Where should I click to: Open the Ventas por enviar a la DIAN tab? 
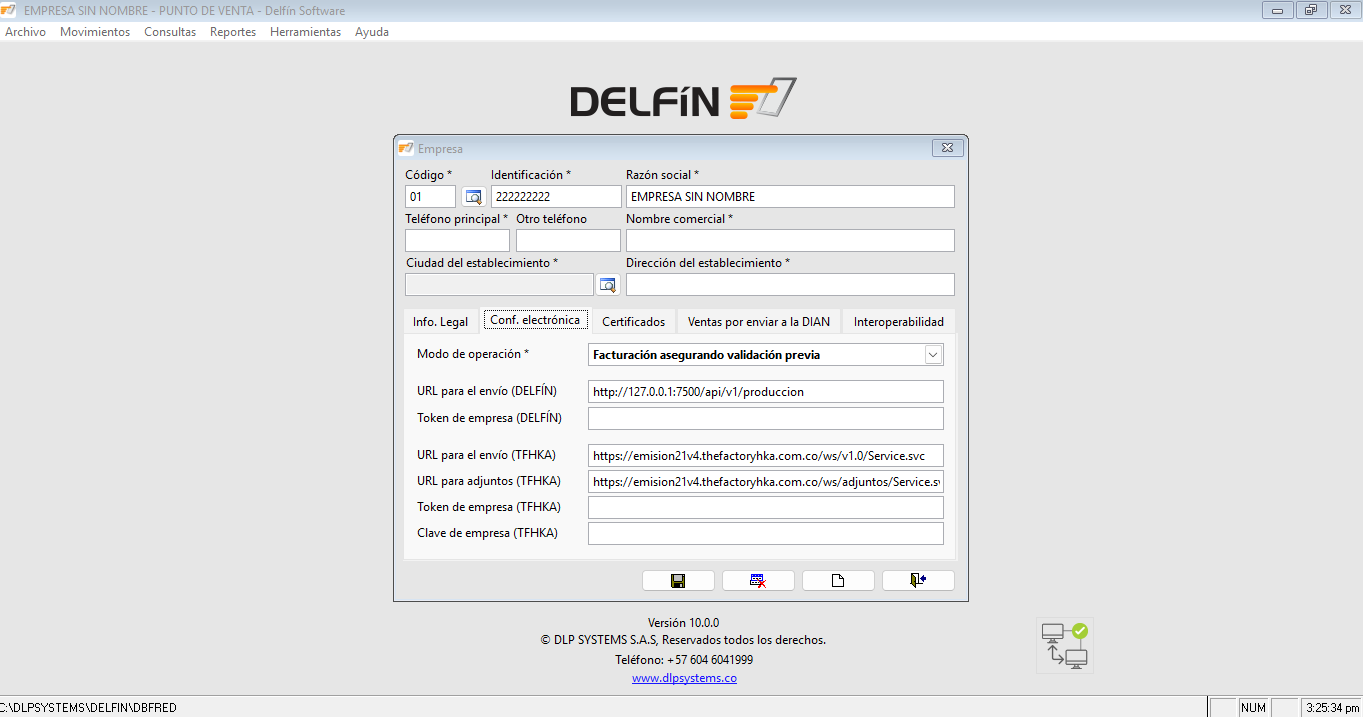(759, 322)
